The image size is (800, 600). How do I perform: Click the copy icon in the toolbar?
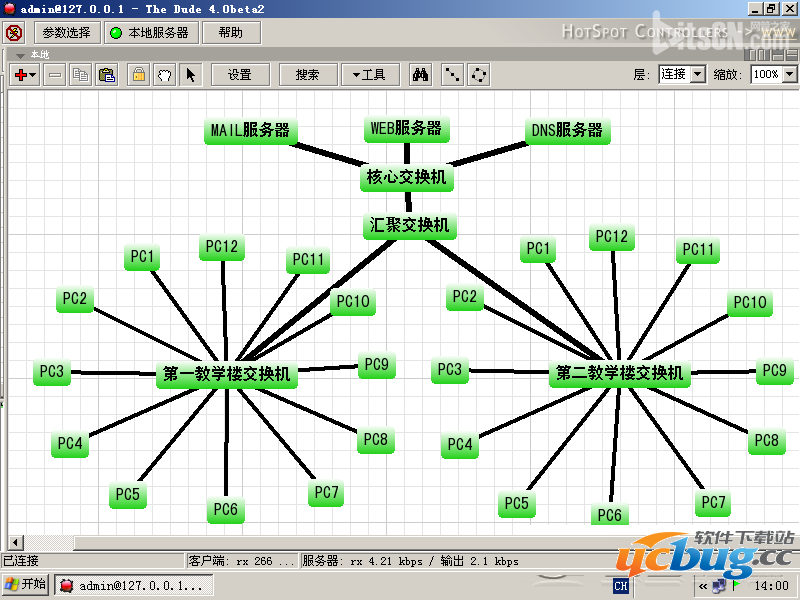coord(80,74)
